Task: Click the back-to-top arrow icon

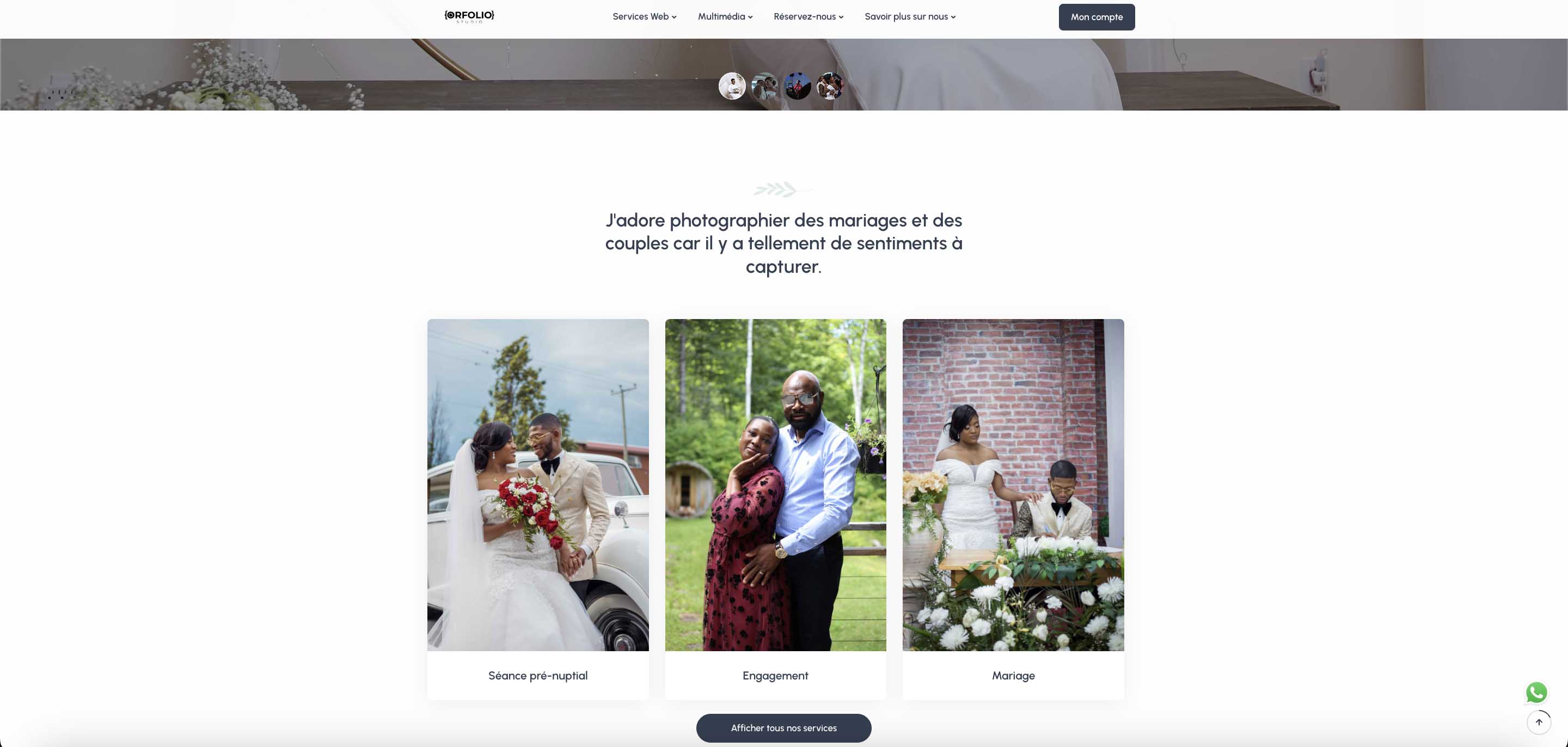Action: click(1539, 722)
